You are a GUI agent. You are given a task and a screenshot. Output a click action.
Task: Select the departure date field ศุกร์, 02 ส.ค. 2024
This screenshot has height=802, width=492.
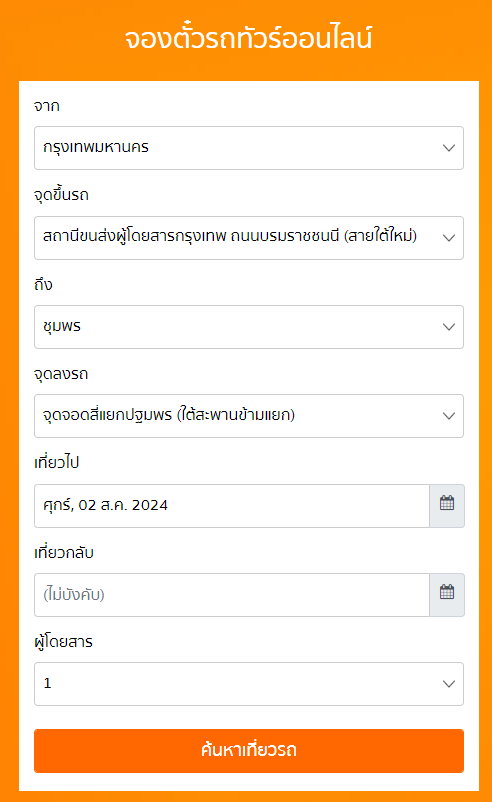232,506
